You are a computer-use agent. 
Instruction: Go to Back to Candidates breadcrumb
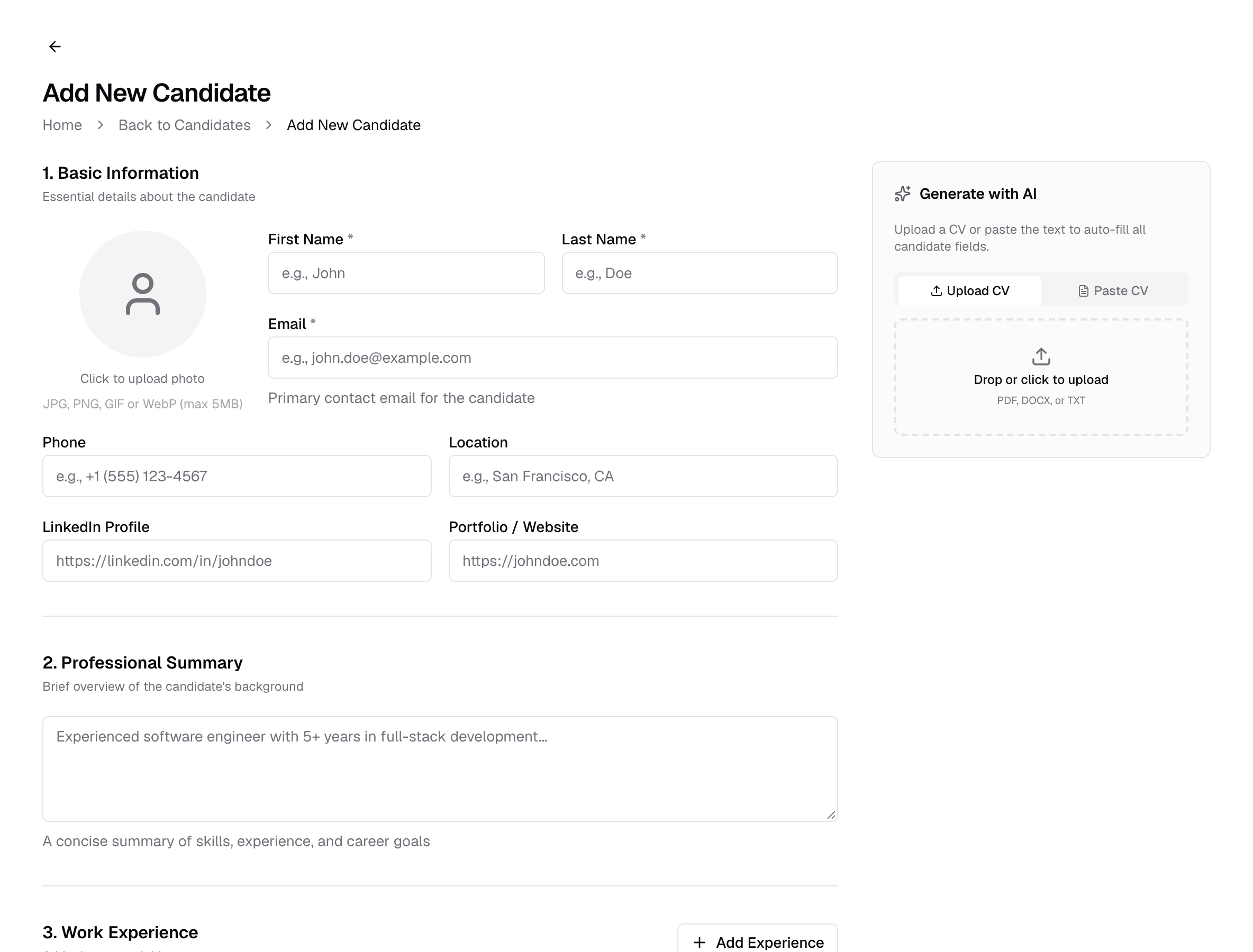point(184,125)
